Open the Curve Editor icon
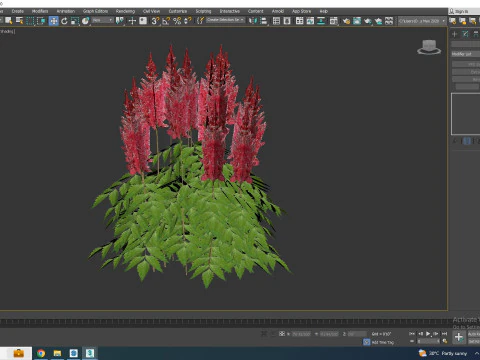 tap(310, 21)
